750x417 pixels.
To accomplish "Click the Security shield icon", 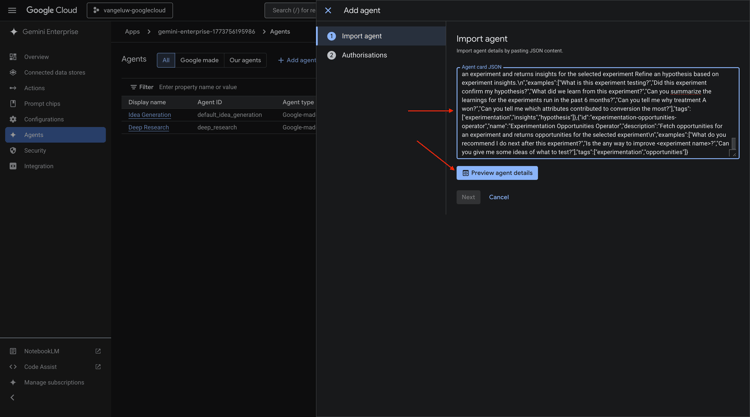I will [x=13, y=151].
